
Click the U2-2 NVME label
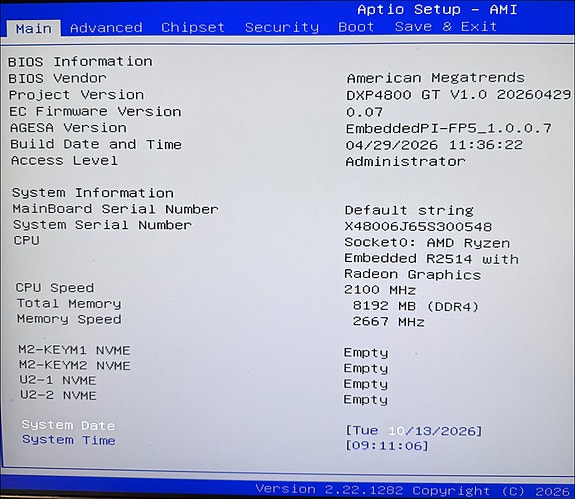tap(58, 395)
